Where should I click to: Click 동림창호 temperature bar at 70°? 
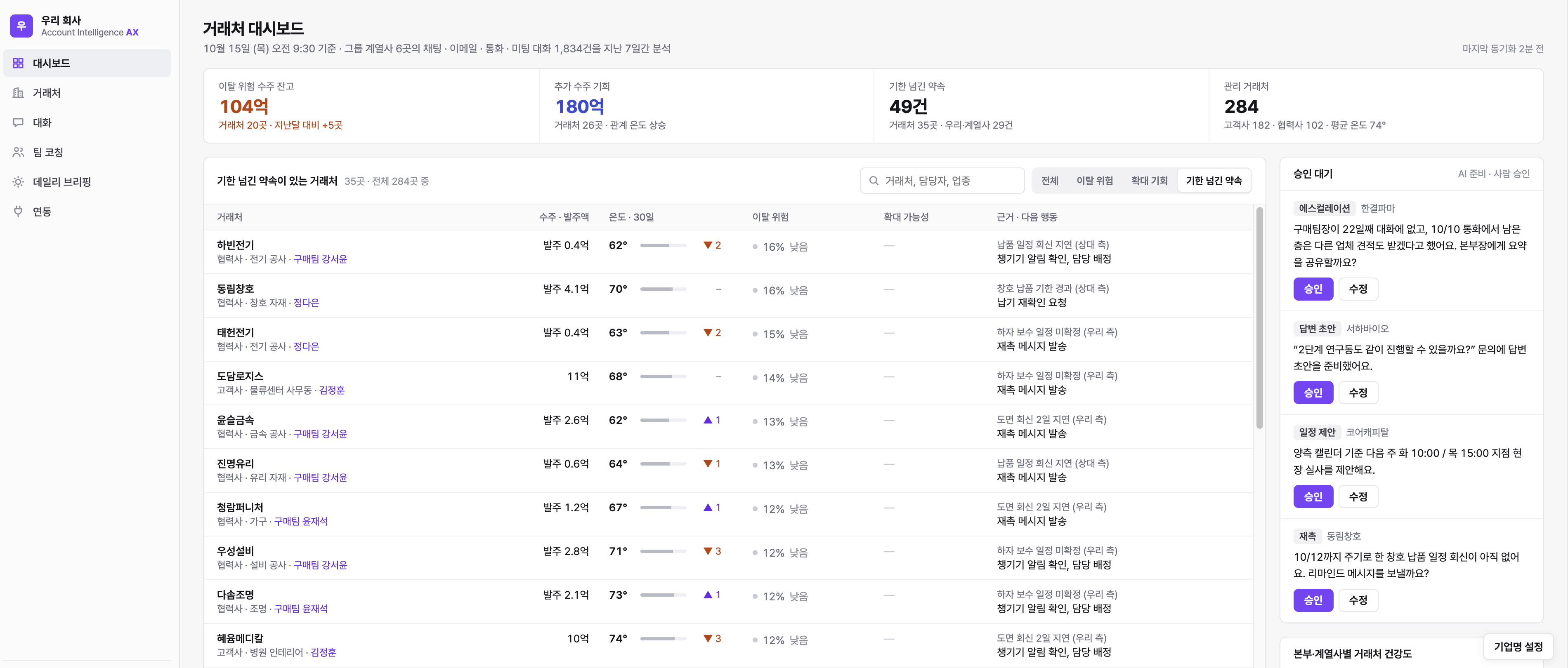[663, 289]
